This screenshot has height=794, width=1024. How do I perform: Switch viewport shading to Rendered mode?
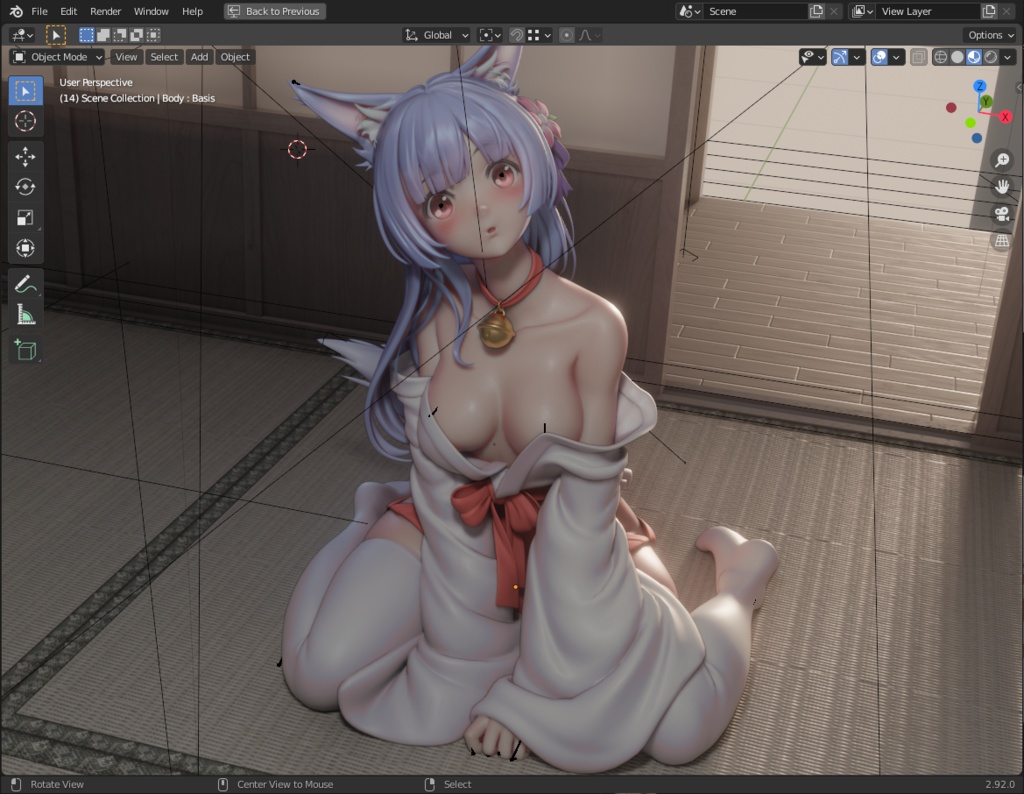coord(991,57)
